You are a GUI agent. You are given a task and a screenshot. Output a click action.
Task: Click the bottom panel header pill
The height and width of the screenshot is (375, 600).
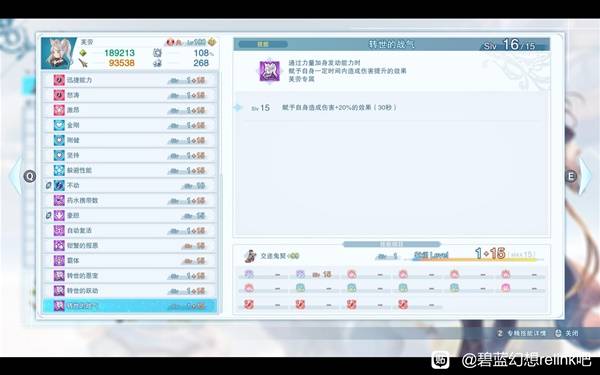[x=391, y=244]
